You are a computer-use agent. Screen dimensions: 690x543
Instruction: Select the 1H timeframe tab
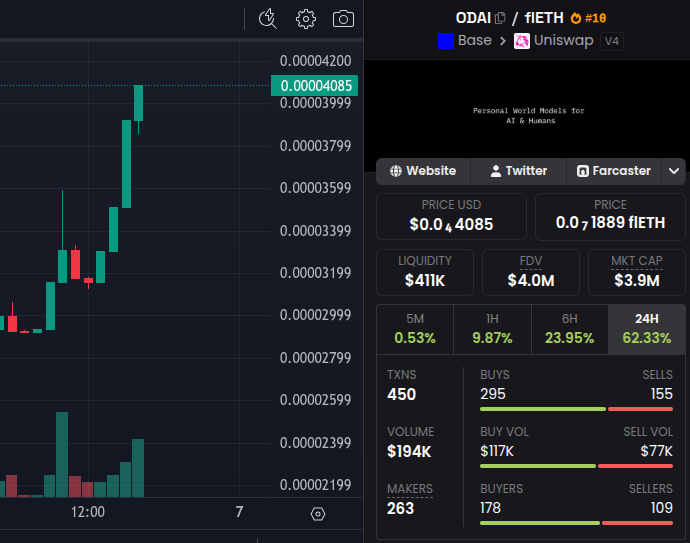pos(492,329)
